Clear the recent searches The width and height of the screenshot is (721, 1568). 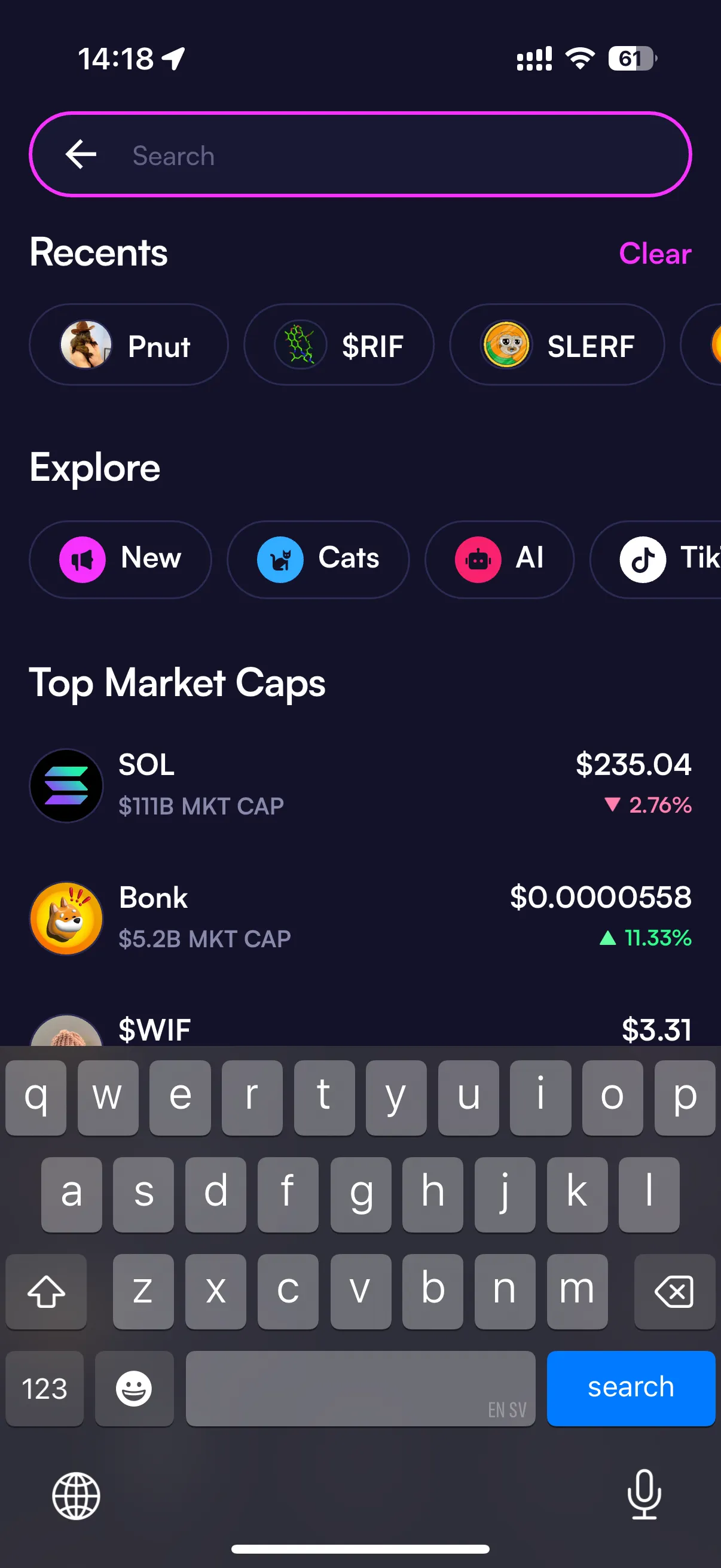[x=655, y=253]
